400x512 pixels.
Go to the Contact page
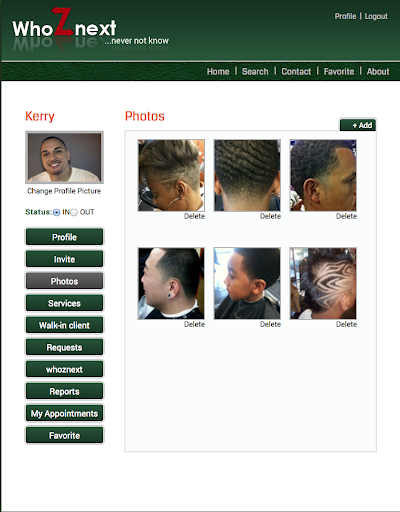pyautogui.click(x=296, y=71)
